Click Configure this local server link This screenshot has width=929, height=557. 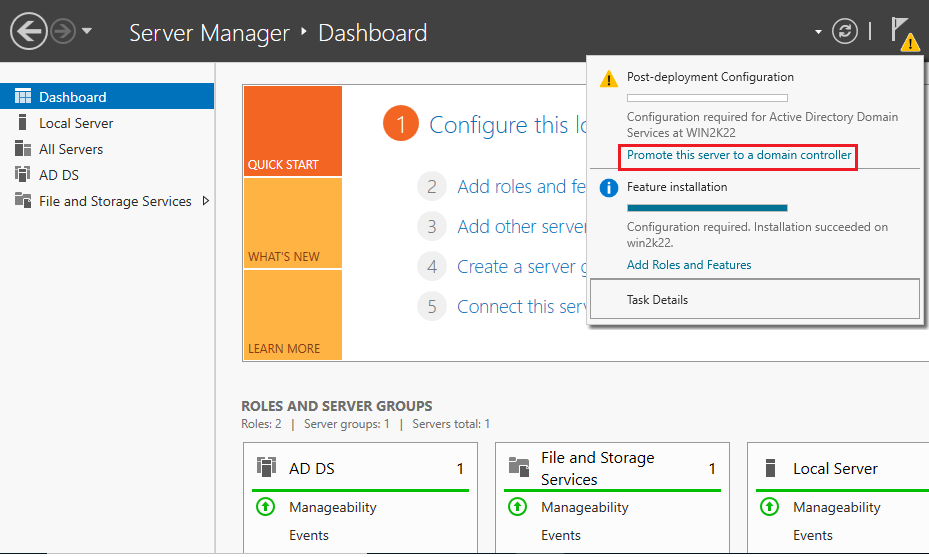click(x=508, y=125)
